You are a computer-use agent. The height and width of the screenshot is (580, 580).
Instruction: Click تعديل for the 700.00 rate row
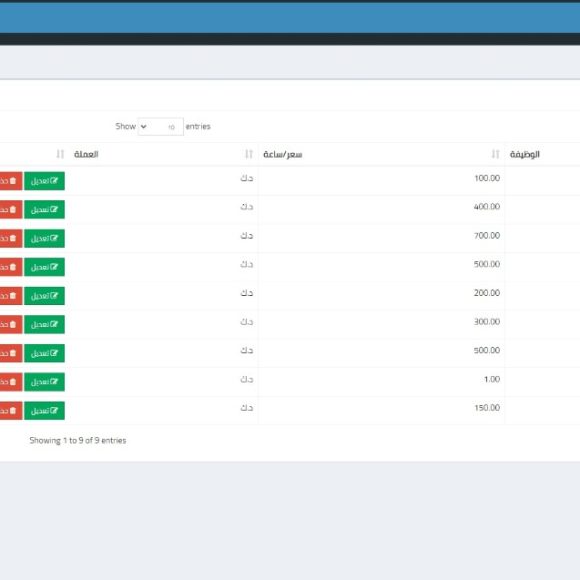coord(44,238)
